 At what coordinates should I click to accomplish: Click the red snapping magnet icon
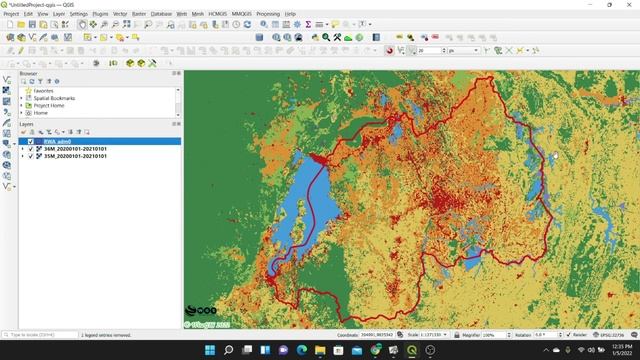(389, 51)
